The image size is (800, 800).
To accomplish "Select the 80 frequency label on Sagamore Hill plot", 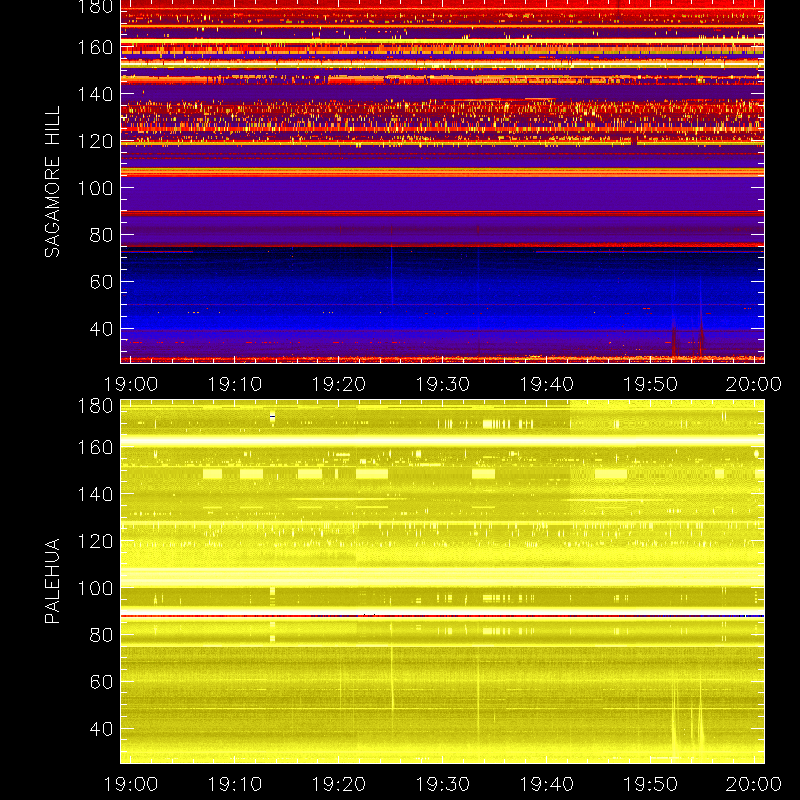I will click(x=101, y=235).
